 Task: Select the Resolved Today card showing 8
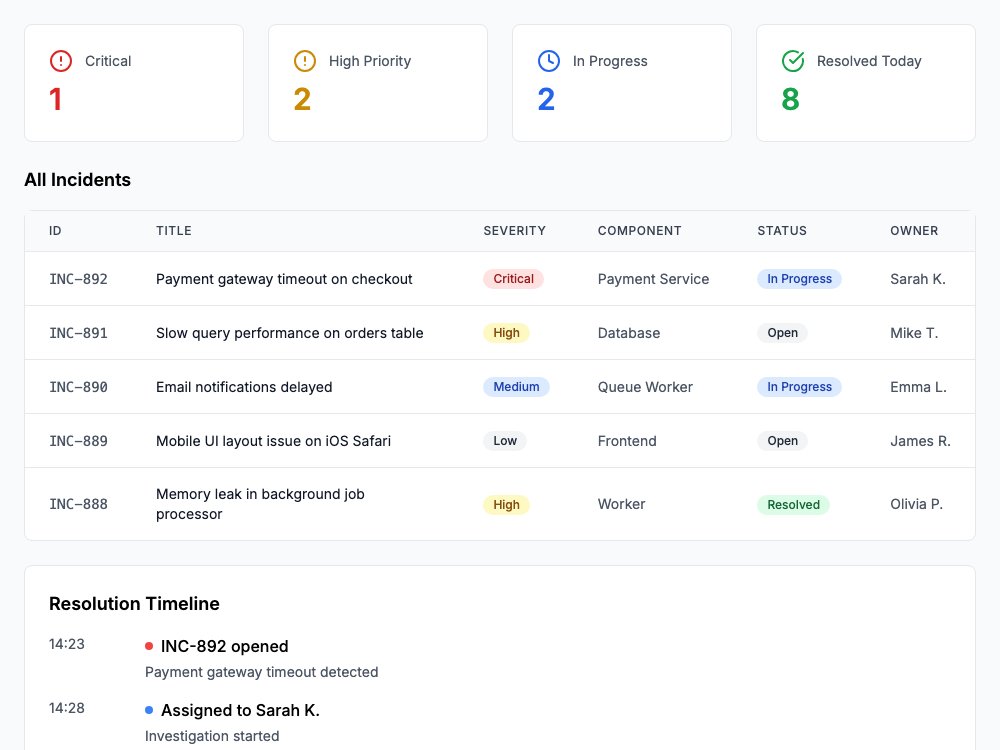coord(865,83)
